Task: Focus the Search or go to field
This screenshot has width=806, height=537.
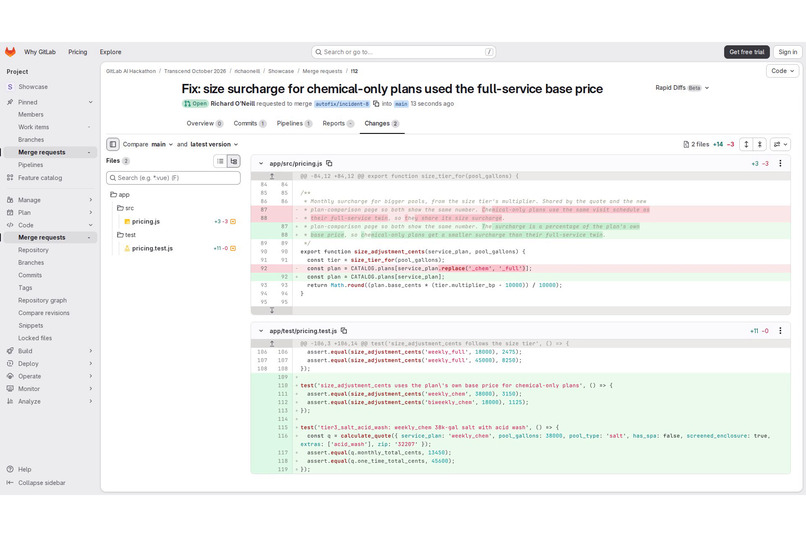Action: coord(404,52)
